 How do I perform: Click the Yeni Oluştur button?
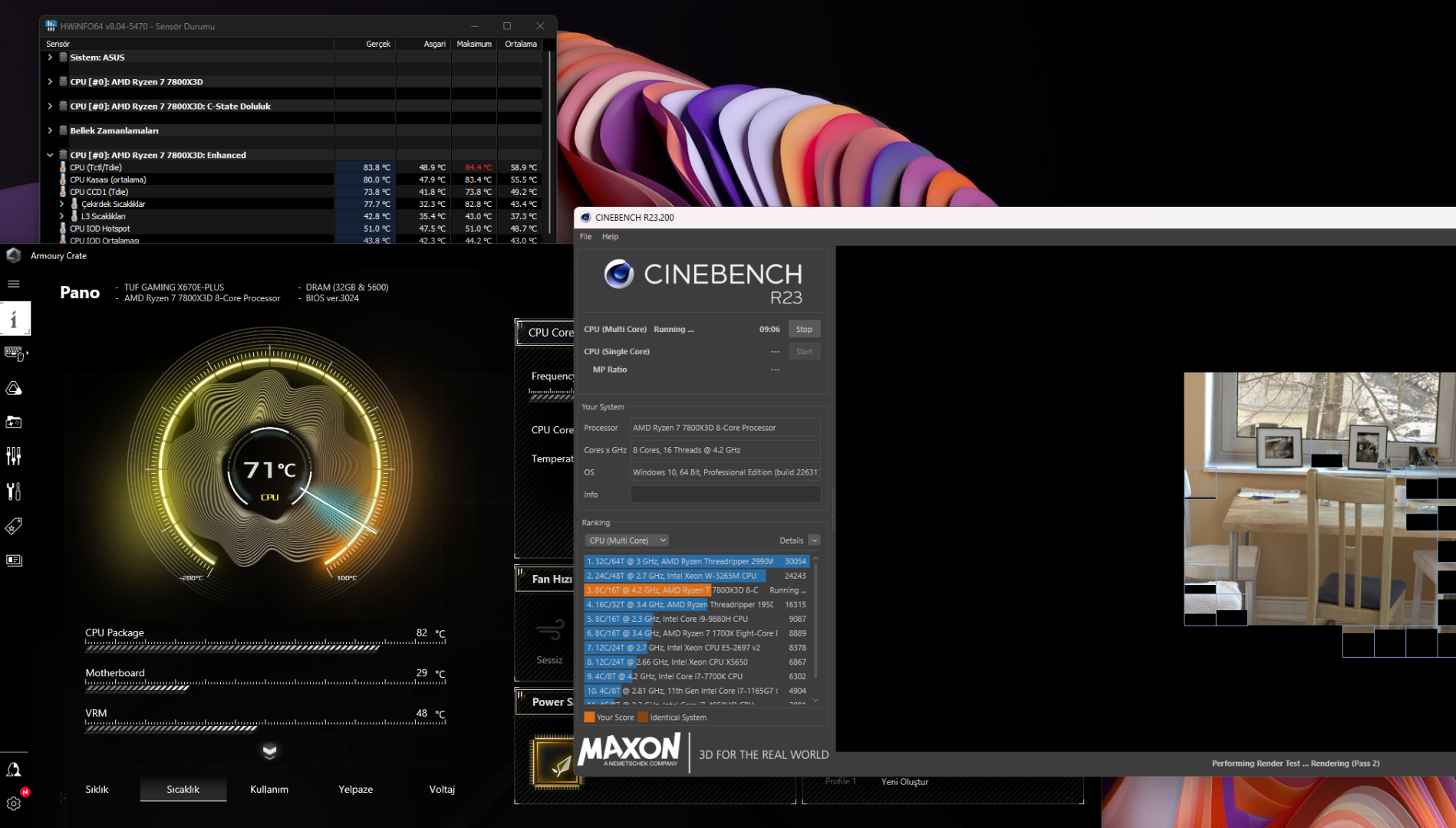tap(904, 782)
